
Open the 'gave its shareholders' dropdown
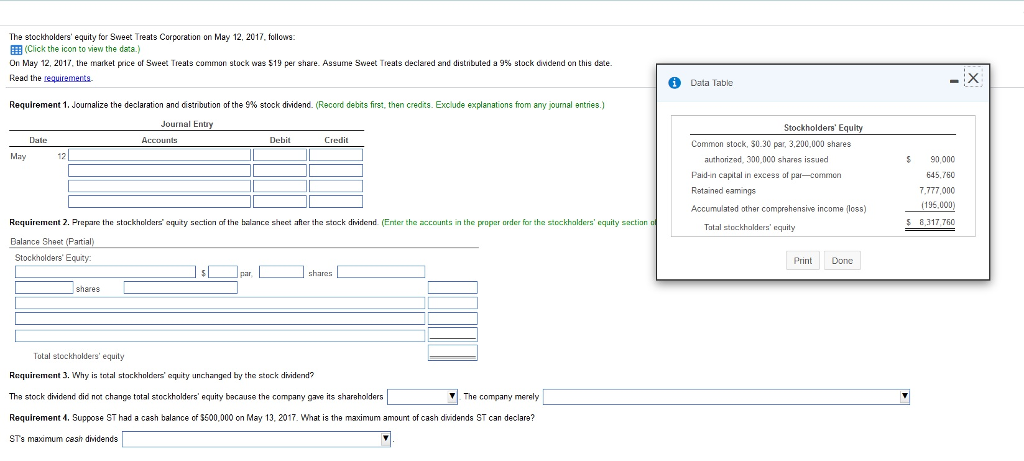422,396
